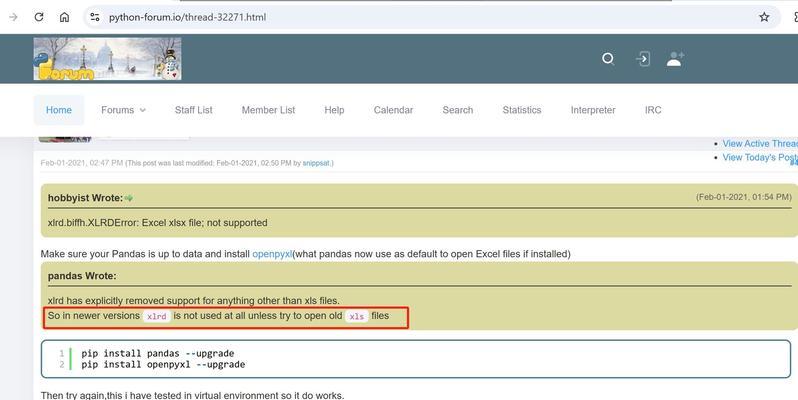Open the Search menu item
798x400 pixels.
point(458,110)
